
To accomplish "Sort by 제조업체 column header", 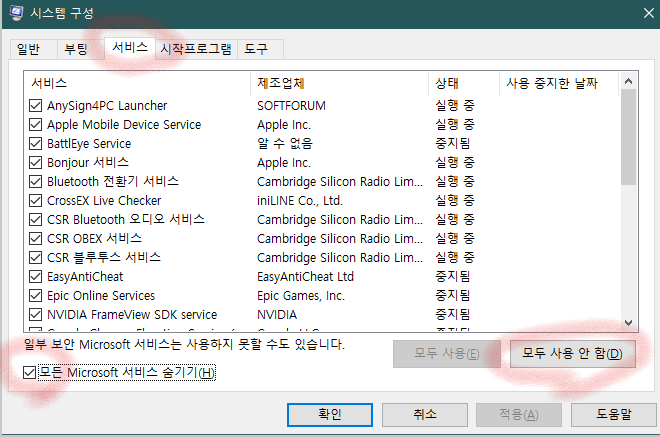I will [339, 83].
